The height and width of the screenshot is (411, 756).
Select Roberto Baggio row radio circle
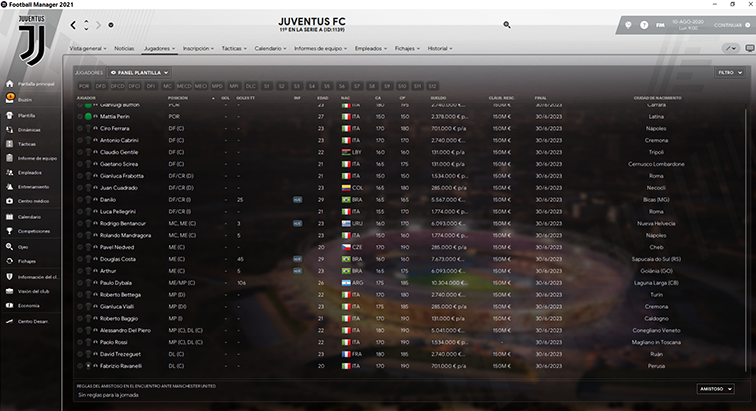(x=80, y=318)
